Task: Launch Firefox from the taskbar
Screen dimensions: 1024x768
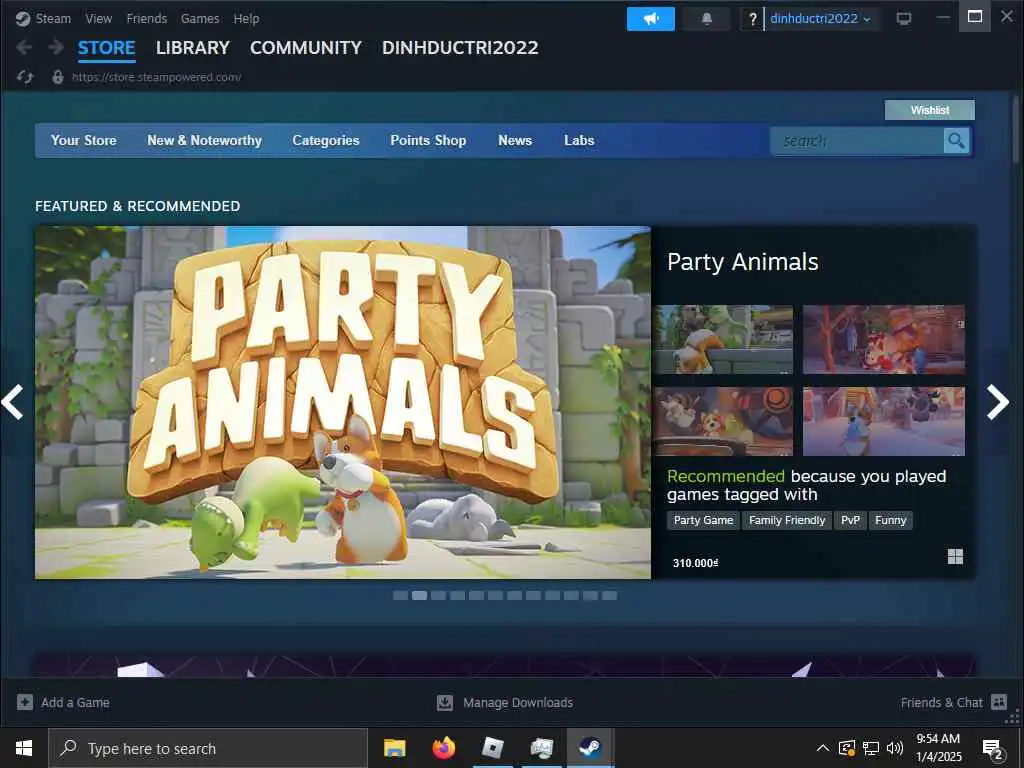Action: point(443,748)
